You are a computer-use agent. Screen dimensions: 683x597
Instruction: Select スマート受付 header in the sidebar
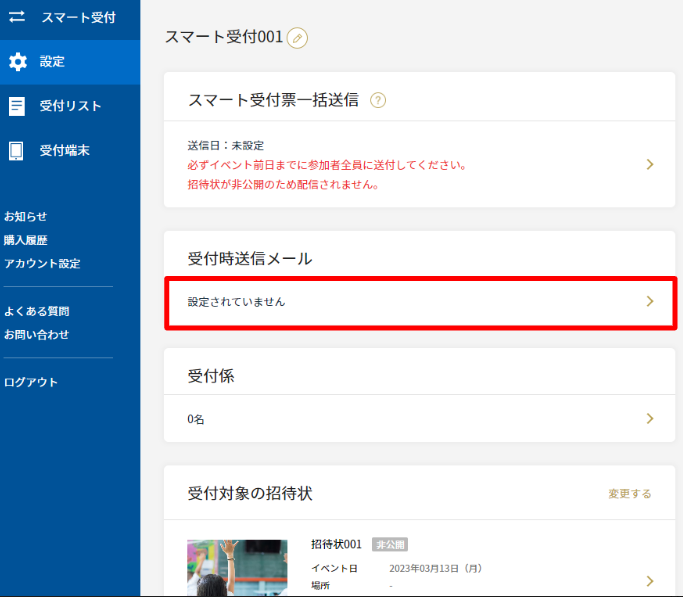[x=78, y=17]
